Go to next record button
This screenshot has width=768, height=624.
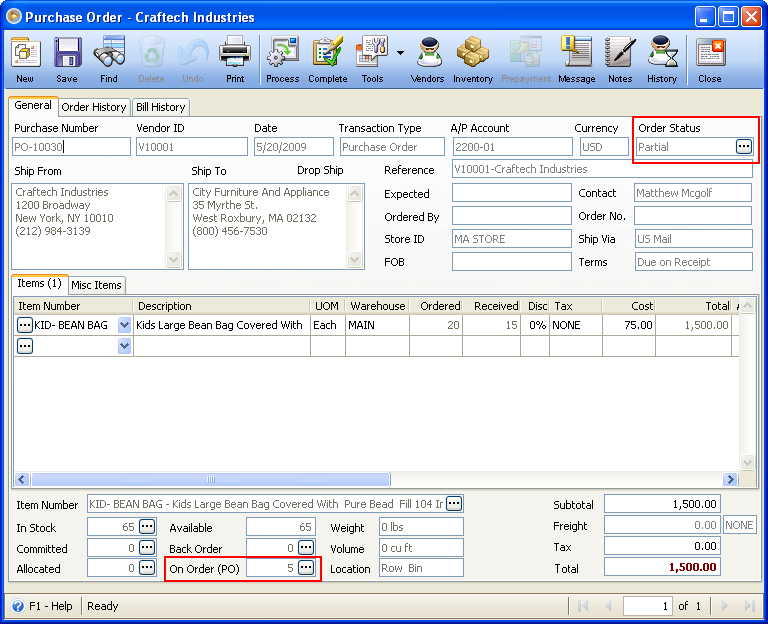[x=725, y=606]
